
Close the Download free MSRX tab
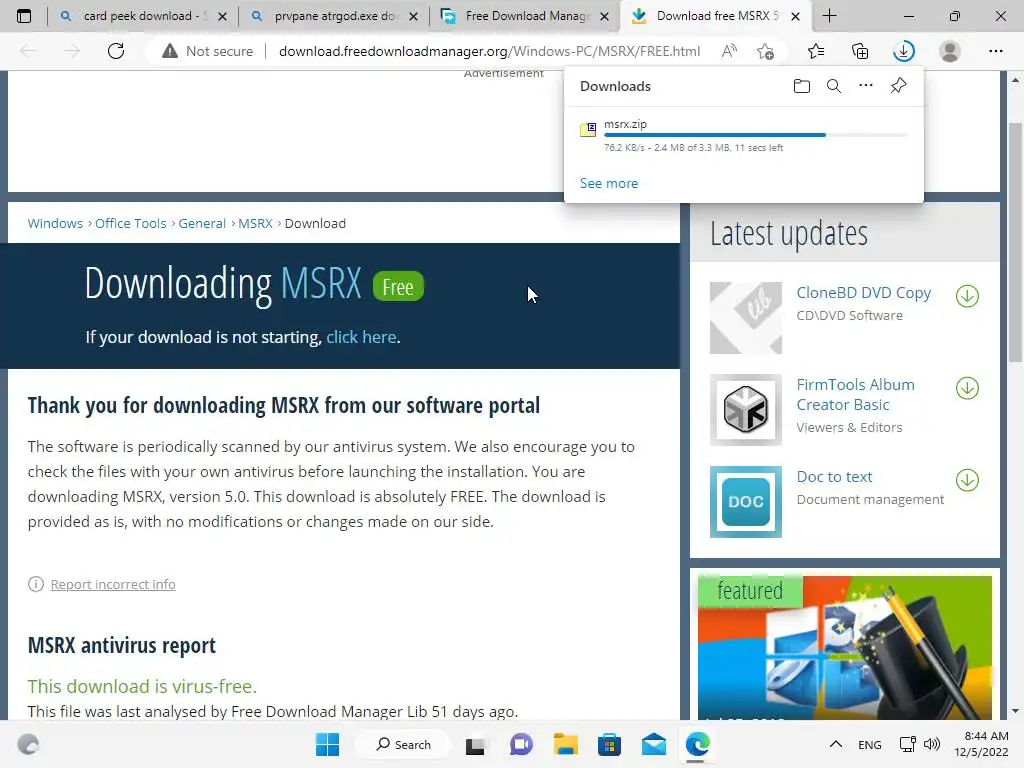795,16
